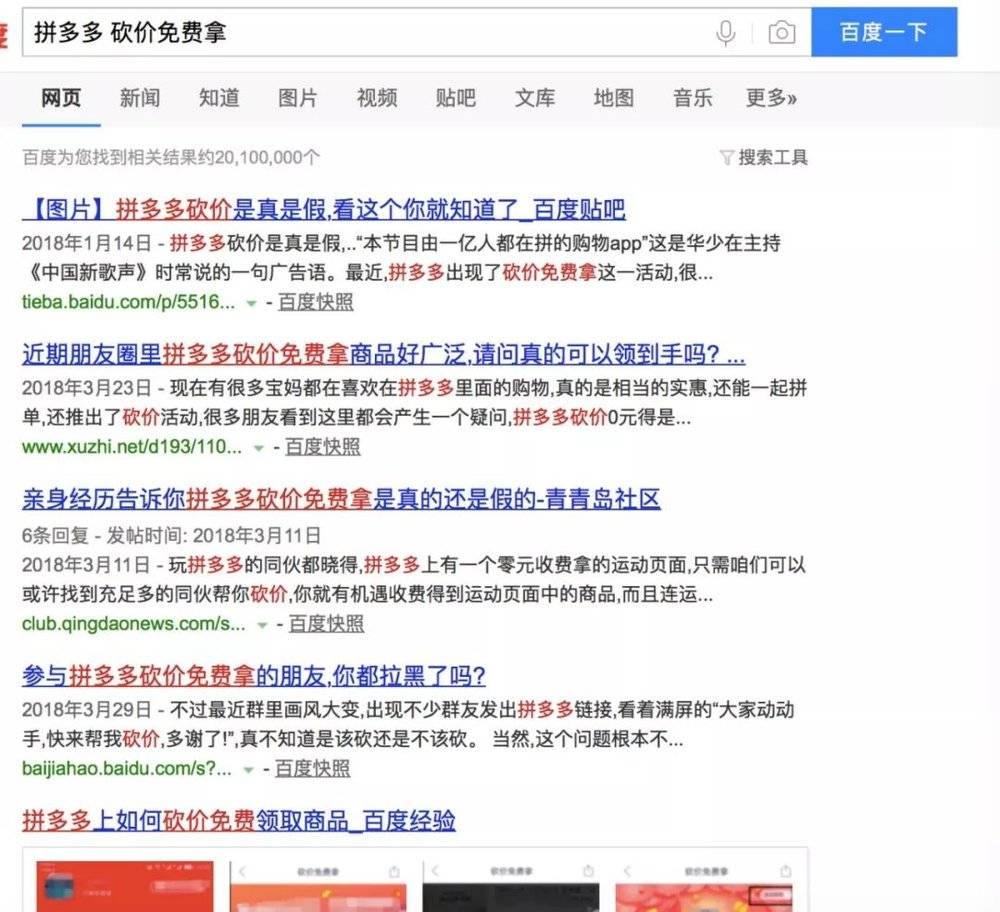Go to the 贴吧 tab
Screen dimensions: 1000x912
(455, 98)
